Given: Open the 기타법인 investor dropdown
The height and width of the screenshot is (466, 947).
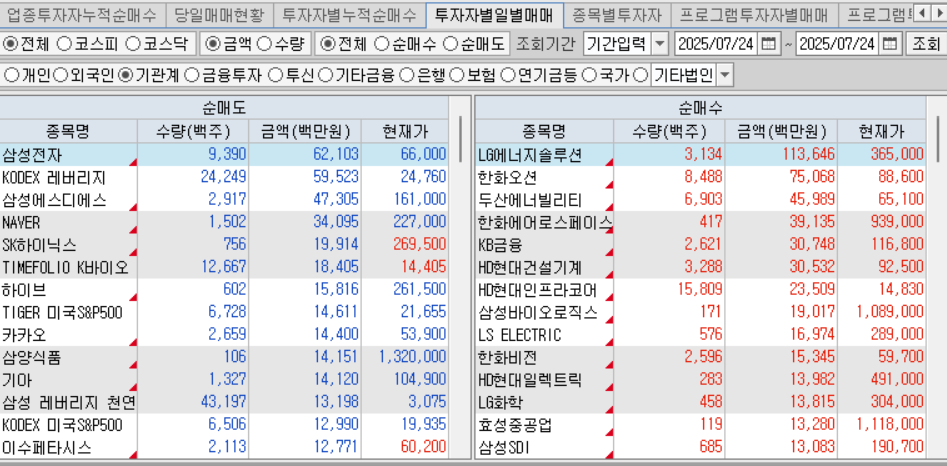Looking at the screenshot, I should click(x=725, y=75).
